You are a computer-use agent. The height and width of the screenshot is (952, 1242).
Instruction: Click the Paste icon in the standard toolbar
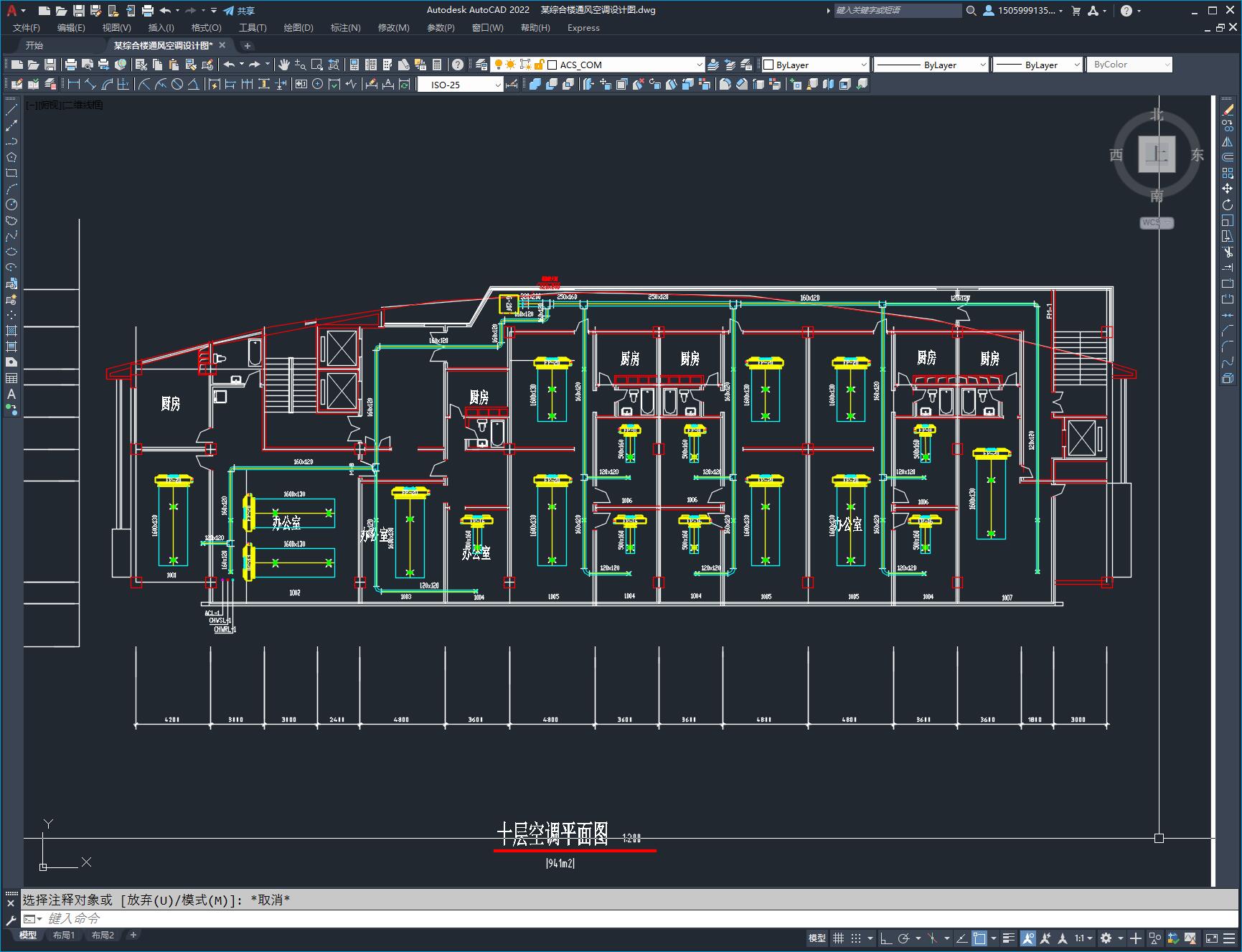pyautogui.click(x=174, y=65)
